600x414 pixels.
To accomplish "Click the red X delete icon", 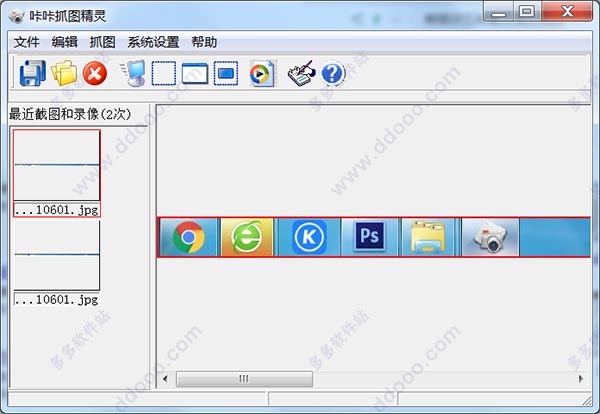I will 95,73.
